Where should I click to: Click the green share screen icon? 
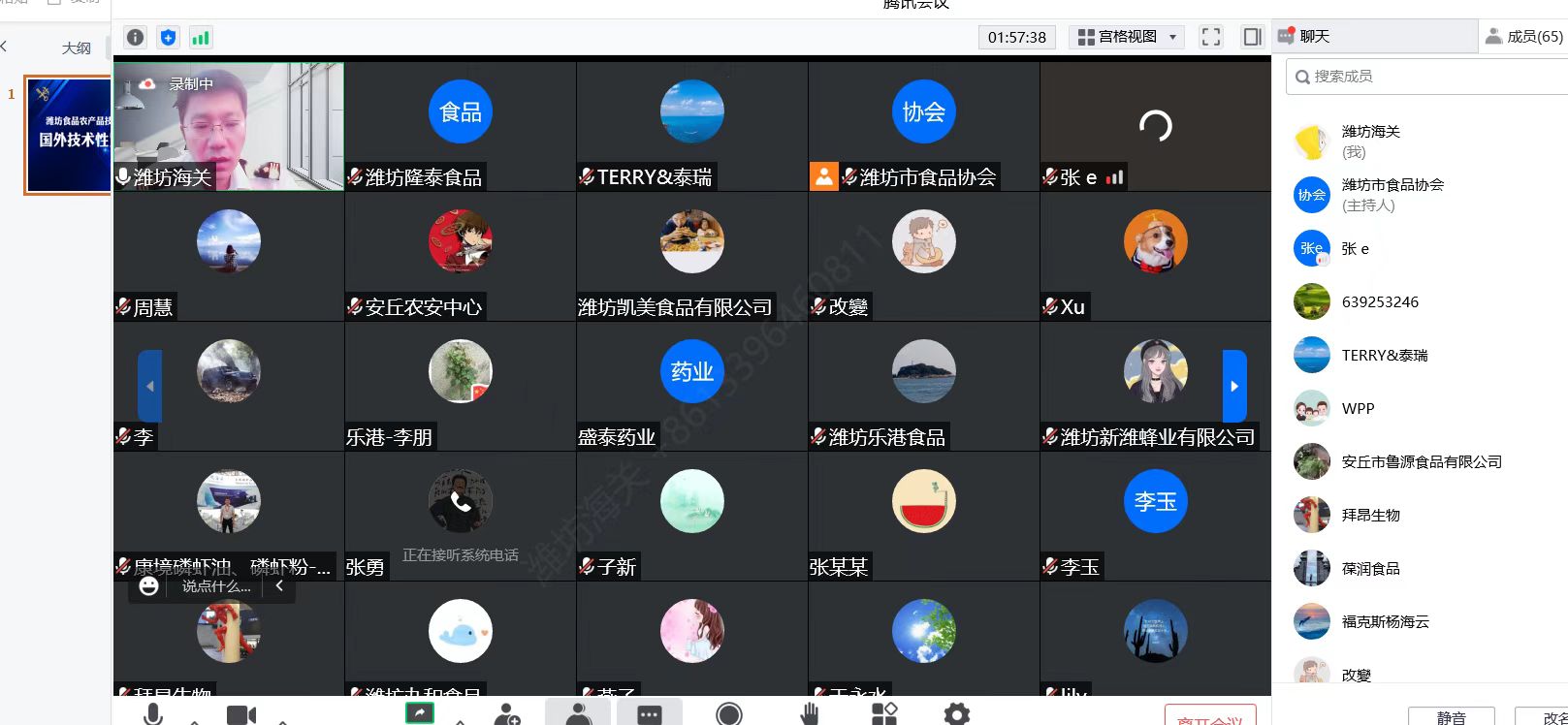[x=420, y=713]
